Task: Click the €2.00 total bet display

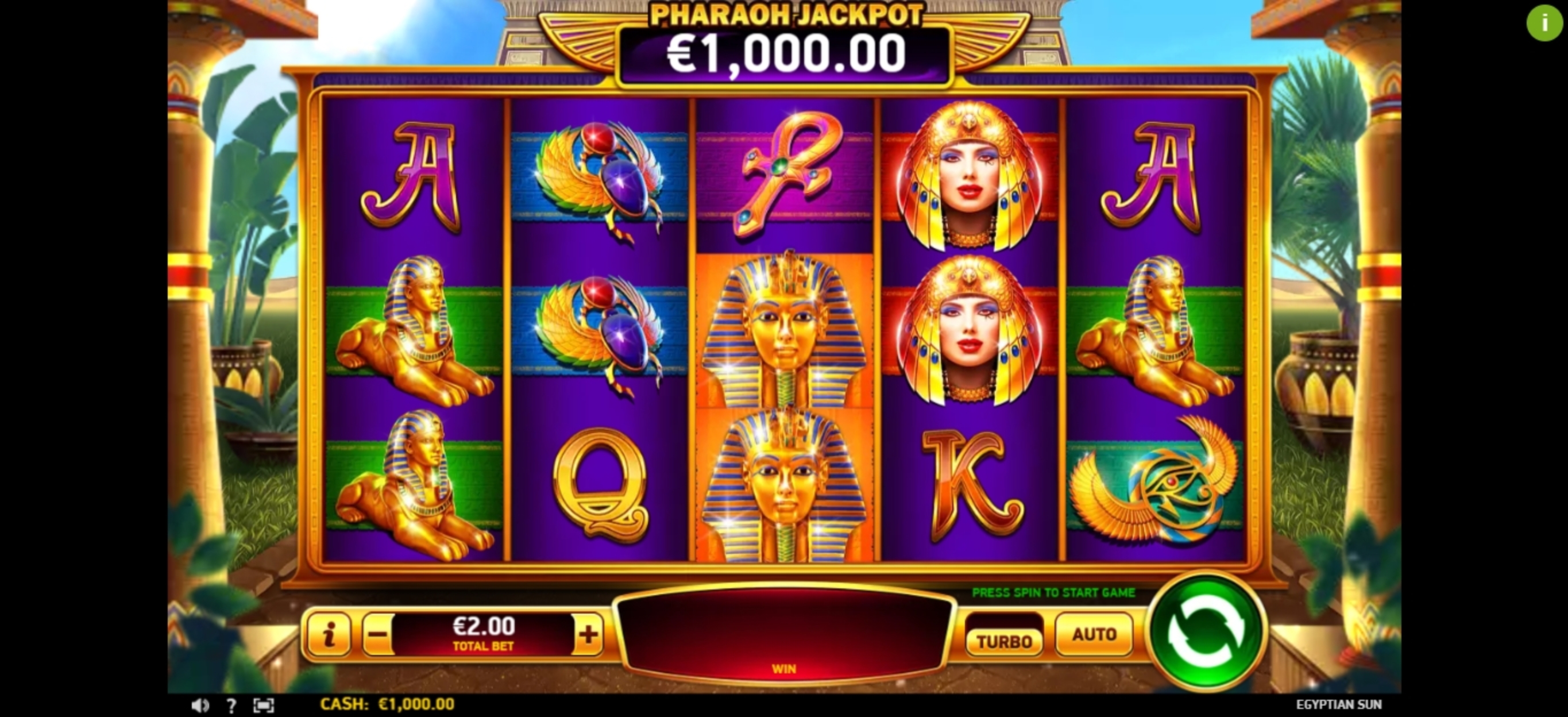Action: [x=483, y=634]
